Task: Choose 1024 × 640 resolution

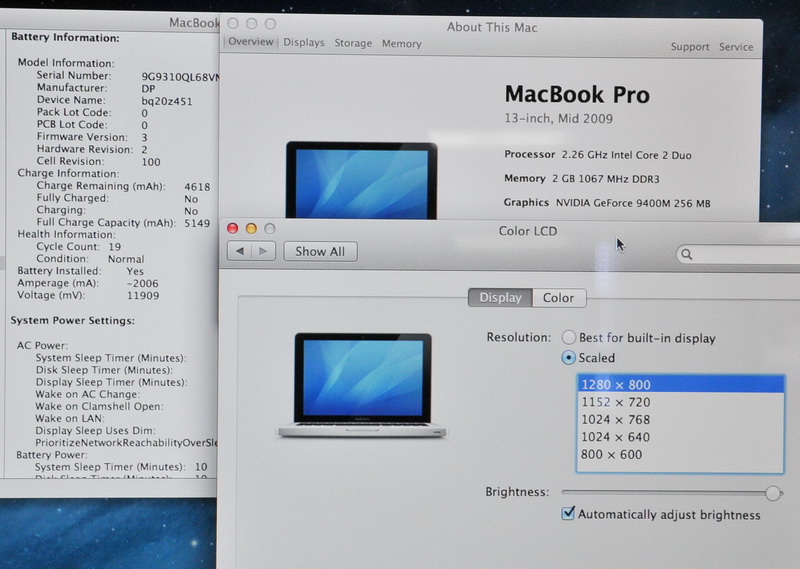Action: click(680, 437)
